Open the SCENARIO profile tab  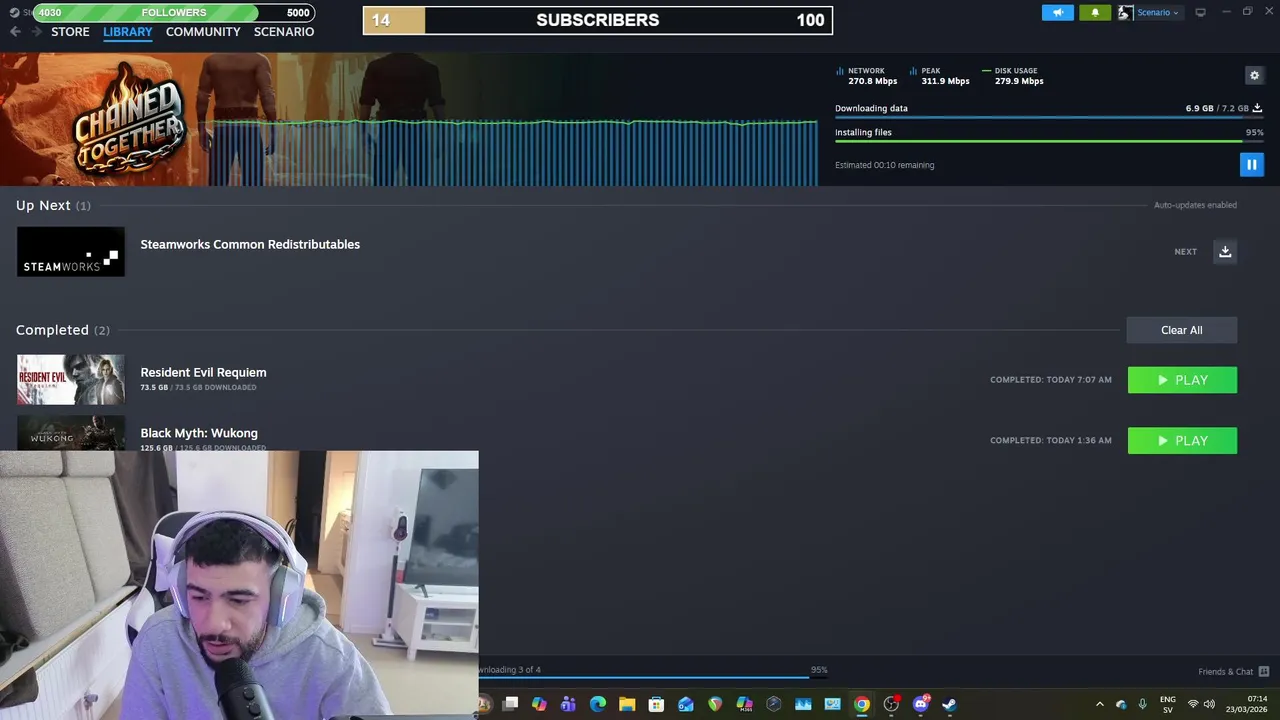click(284, 32)
